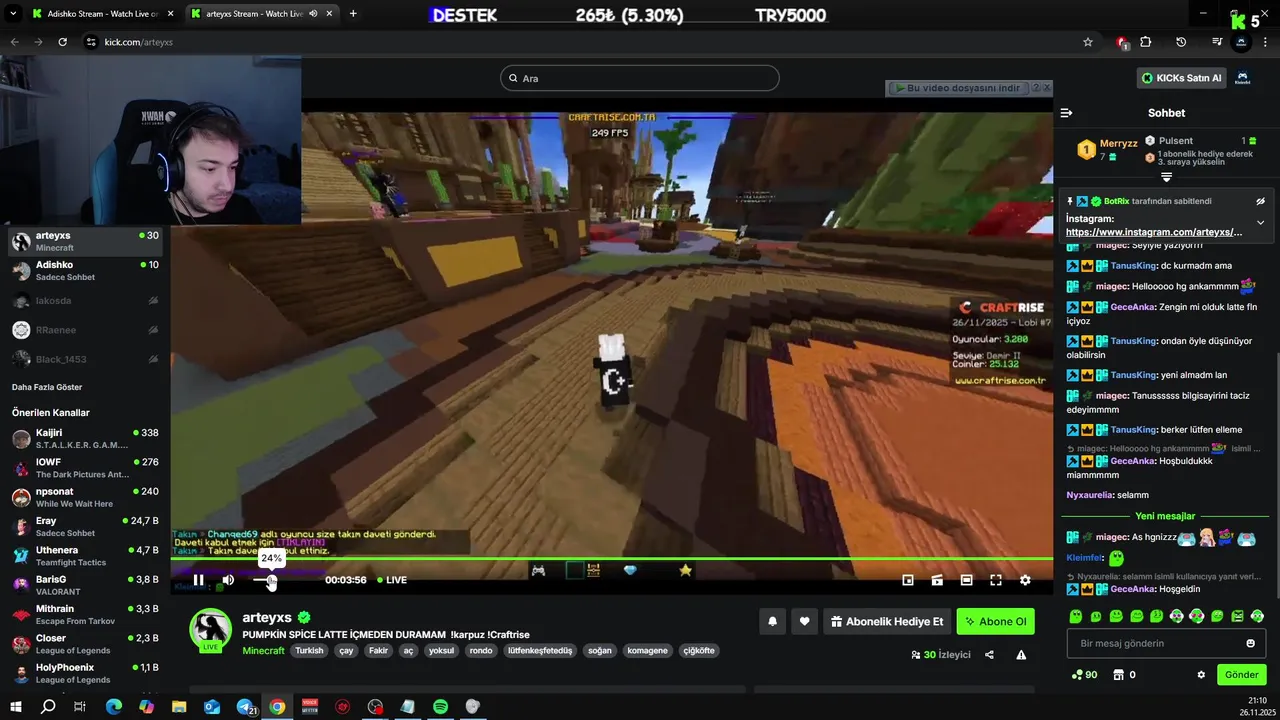Open the Minecraft category link
Image resolution: width=1280 pixels, height=720 pixels.
263,651
